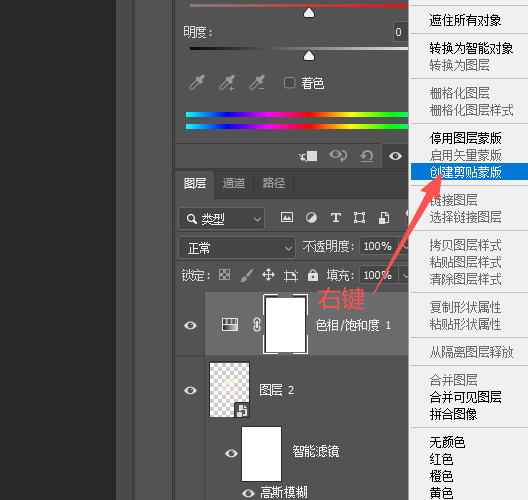Enable the 着色 colorize checkbox
The image size is (528, 500).
click(289, 83)
